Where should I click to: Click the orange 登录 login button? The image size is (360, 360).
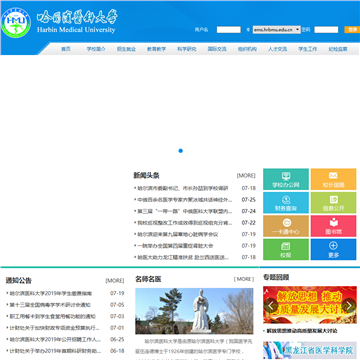point(352,30)
